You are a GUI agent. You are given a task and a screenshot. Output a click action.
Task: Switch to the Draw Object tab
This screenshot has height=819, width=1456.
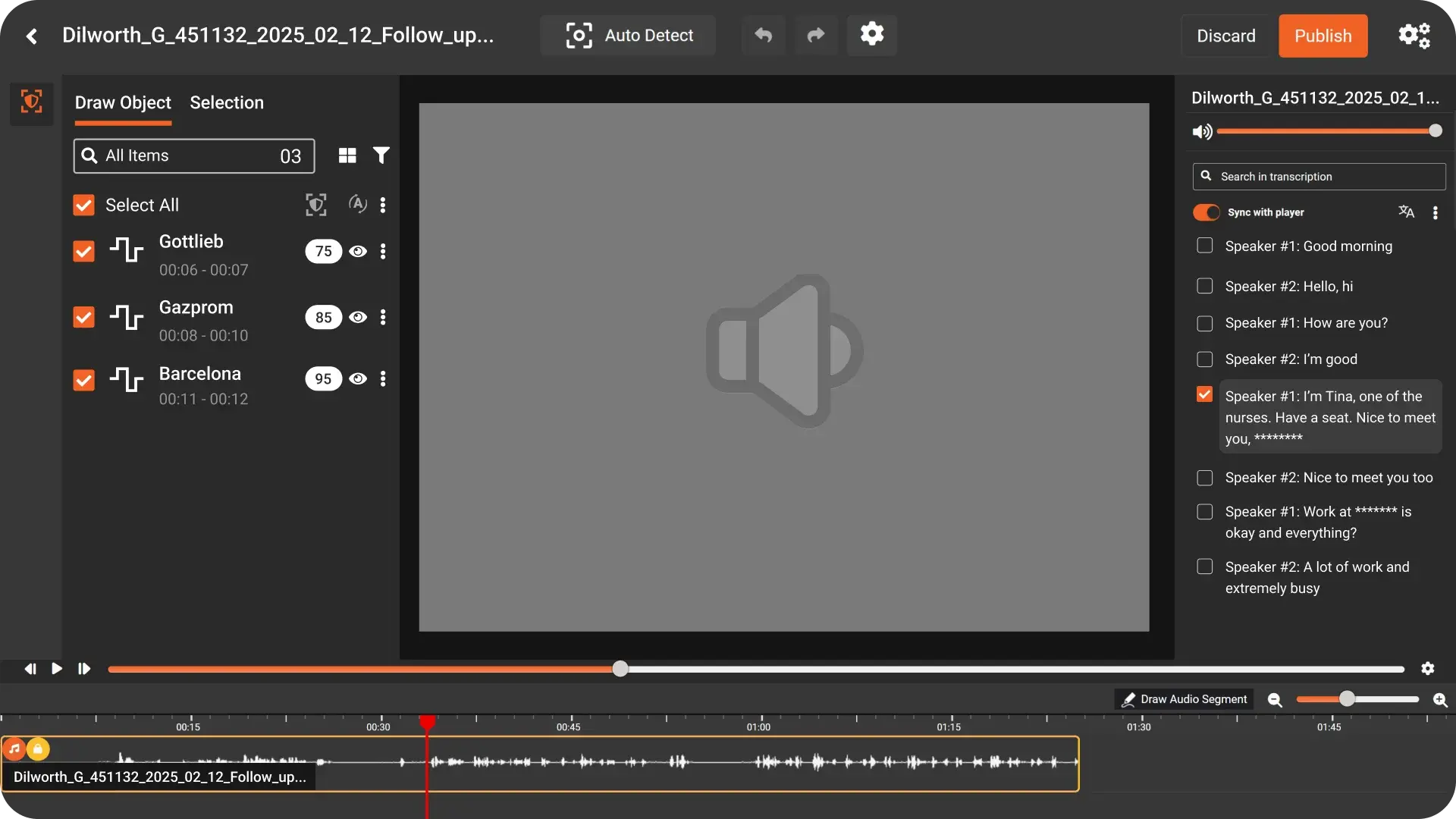(123, 102)
